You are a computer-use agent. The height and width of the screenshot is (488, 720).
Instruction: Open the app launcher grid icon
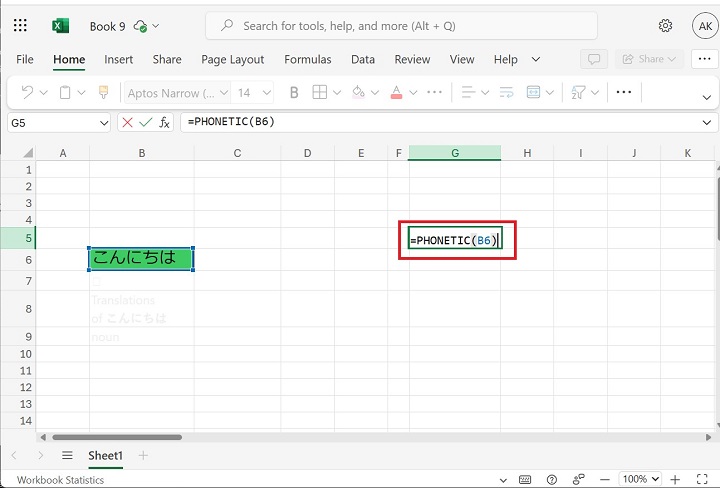click(x=21, y=25)
